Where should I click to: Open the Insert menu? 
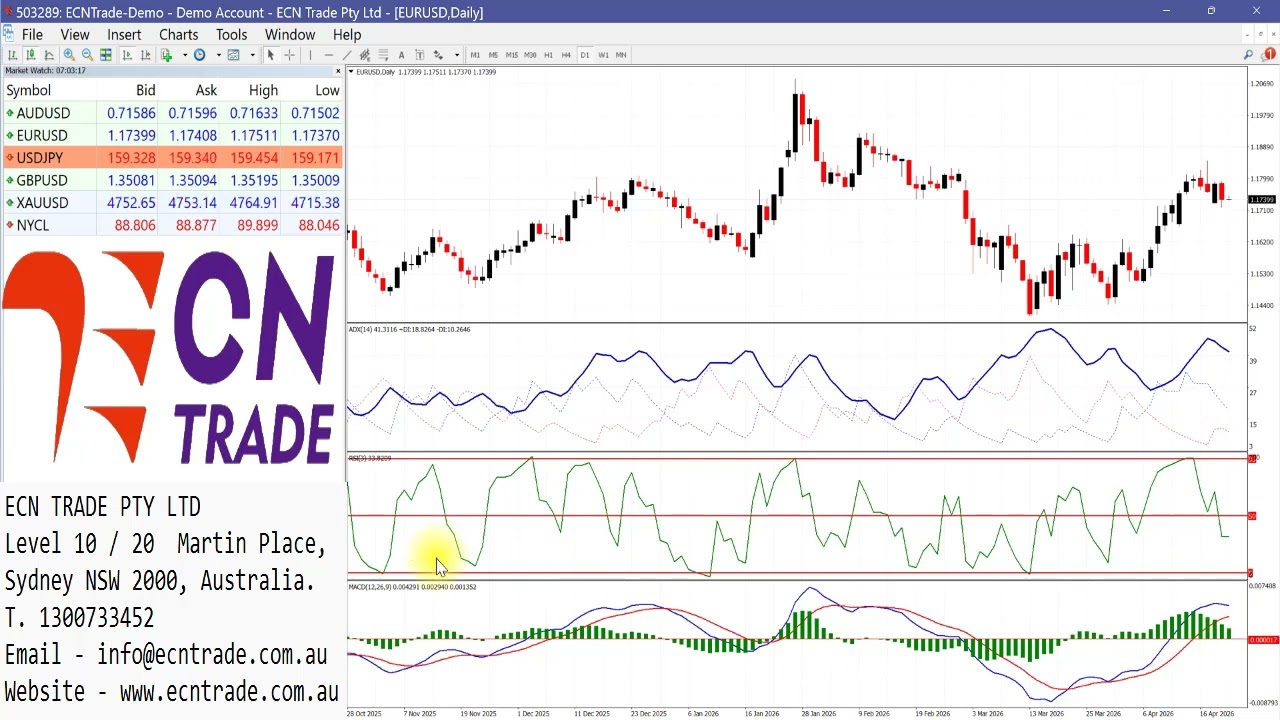point(124,34)
